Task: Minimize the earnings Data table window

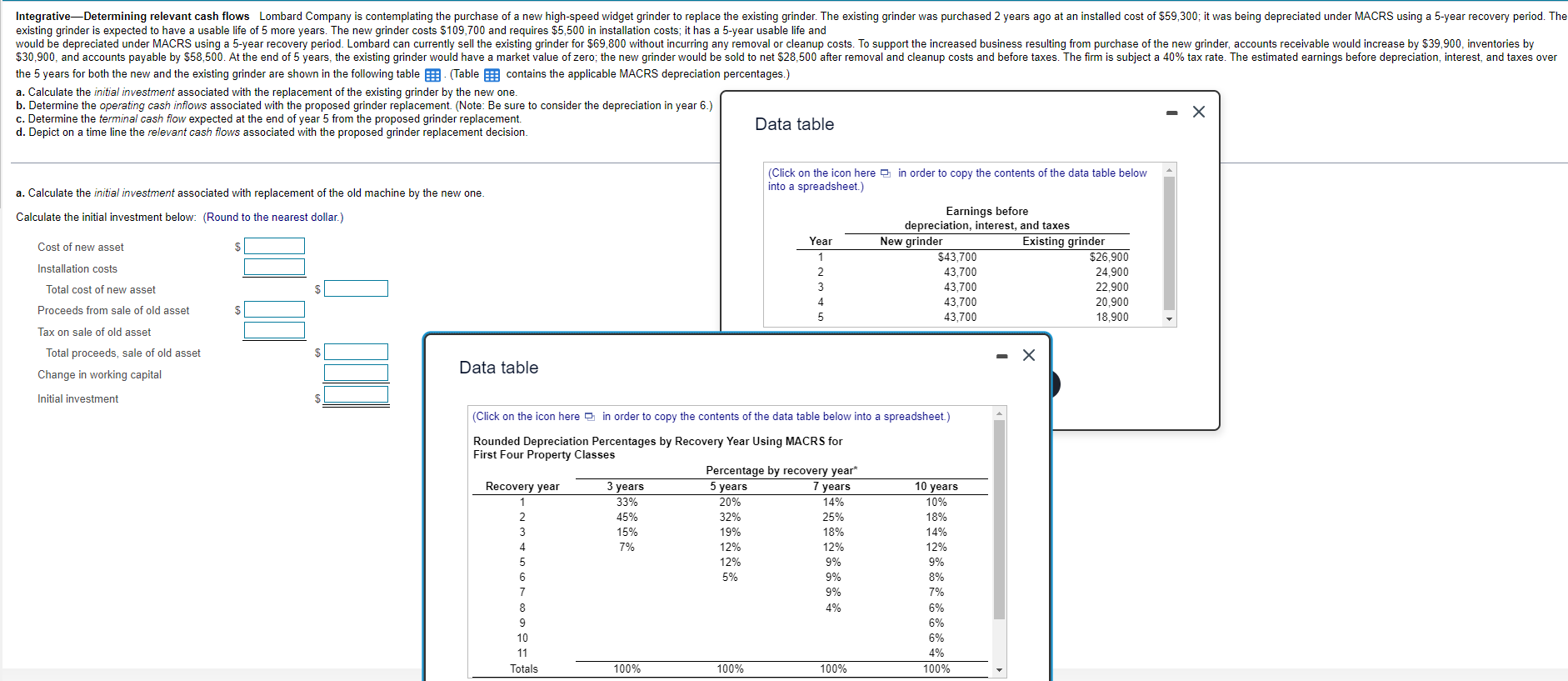Action: tap(1171, 113)
